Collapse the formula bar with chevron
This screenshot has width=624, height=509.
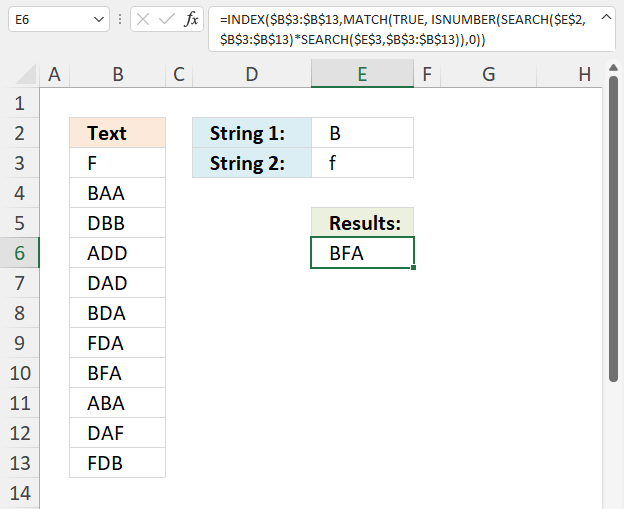pos(605,17)
